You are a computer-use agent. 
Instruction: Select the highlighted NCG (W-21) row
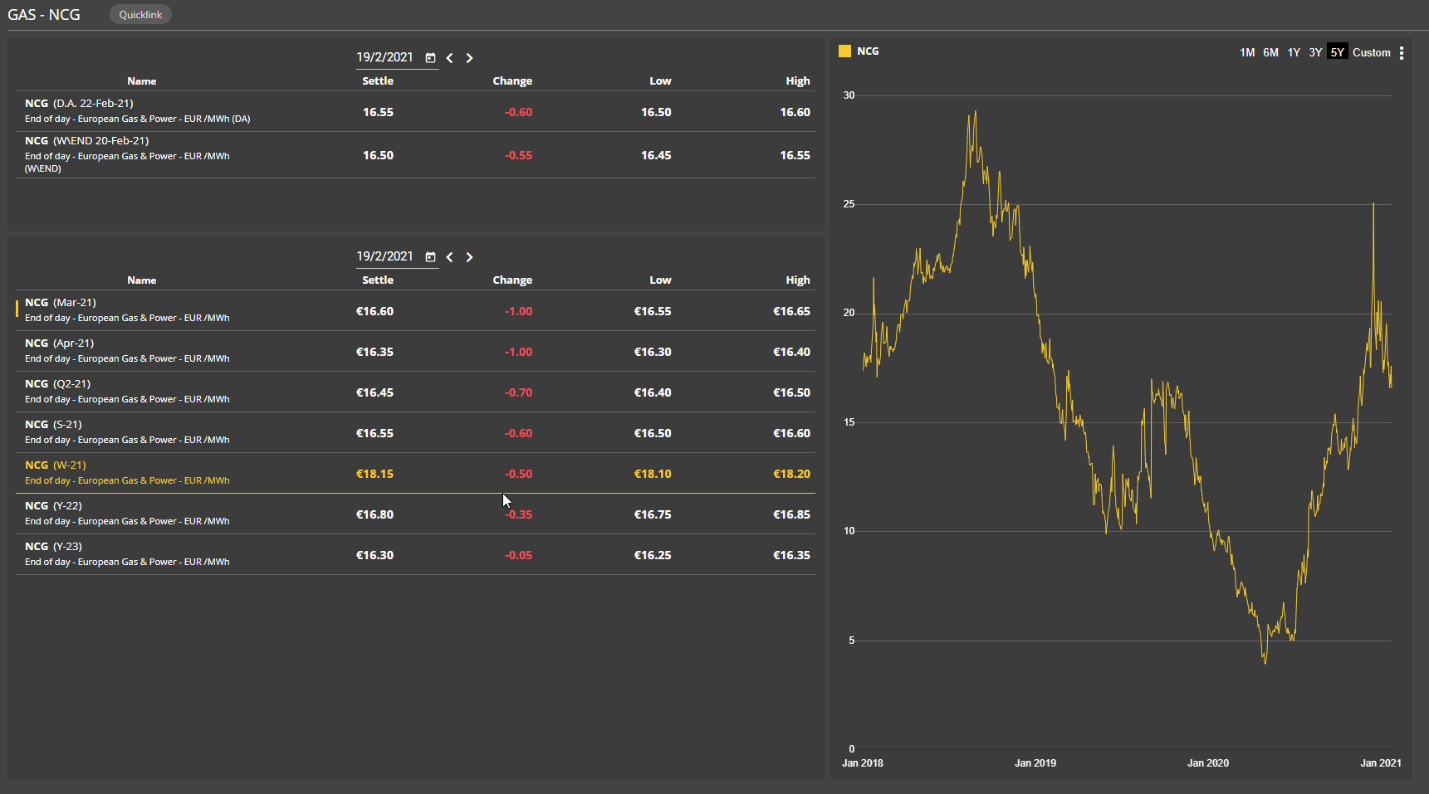[x=416, y=473]
